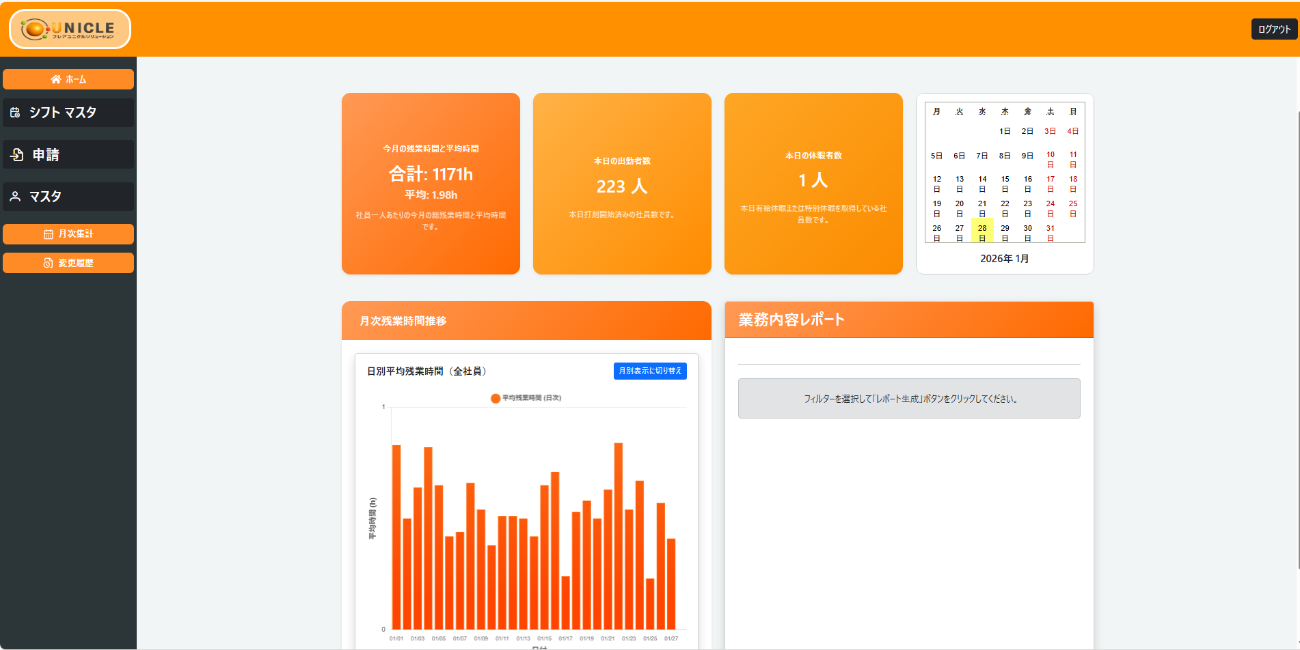Viewport: 1300px width, 650px height.
Task: Click the UNICLE logo in the header
Action: click(69, 29)
